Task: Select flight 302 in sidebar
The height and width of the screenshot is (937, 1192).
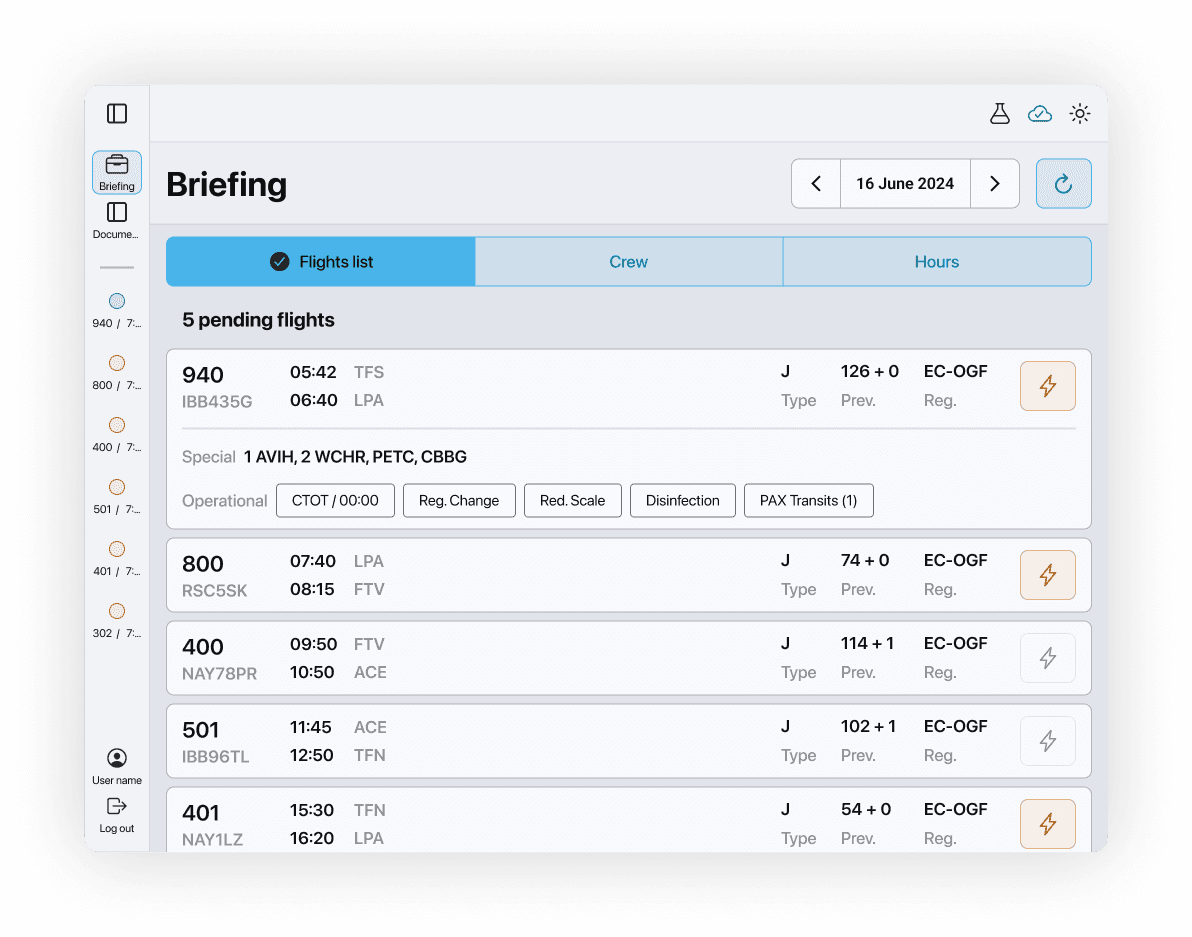Action: pyautogui.click(x=116, y=621)
